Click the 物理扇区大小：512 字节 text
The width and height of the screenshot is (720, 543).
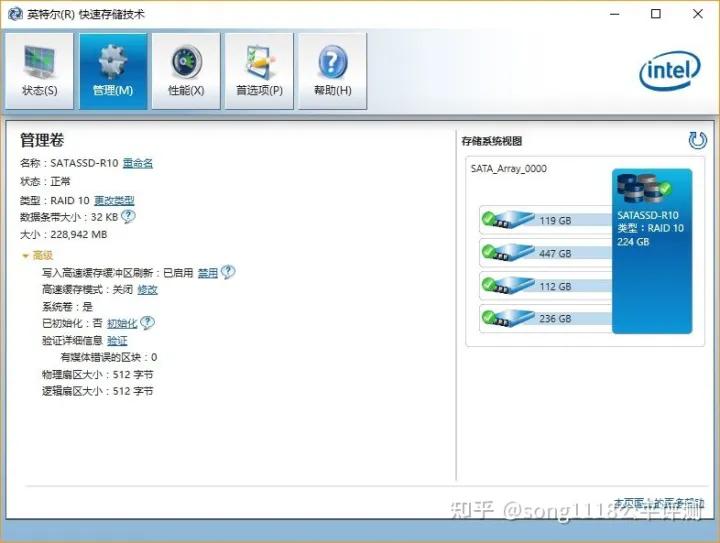point(98,375)
